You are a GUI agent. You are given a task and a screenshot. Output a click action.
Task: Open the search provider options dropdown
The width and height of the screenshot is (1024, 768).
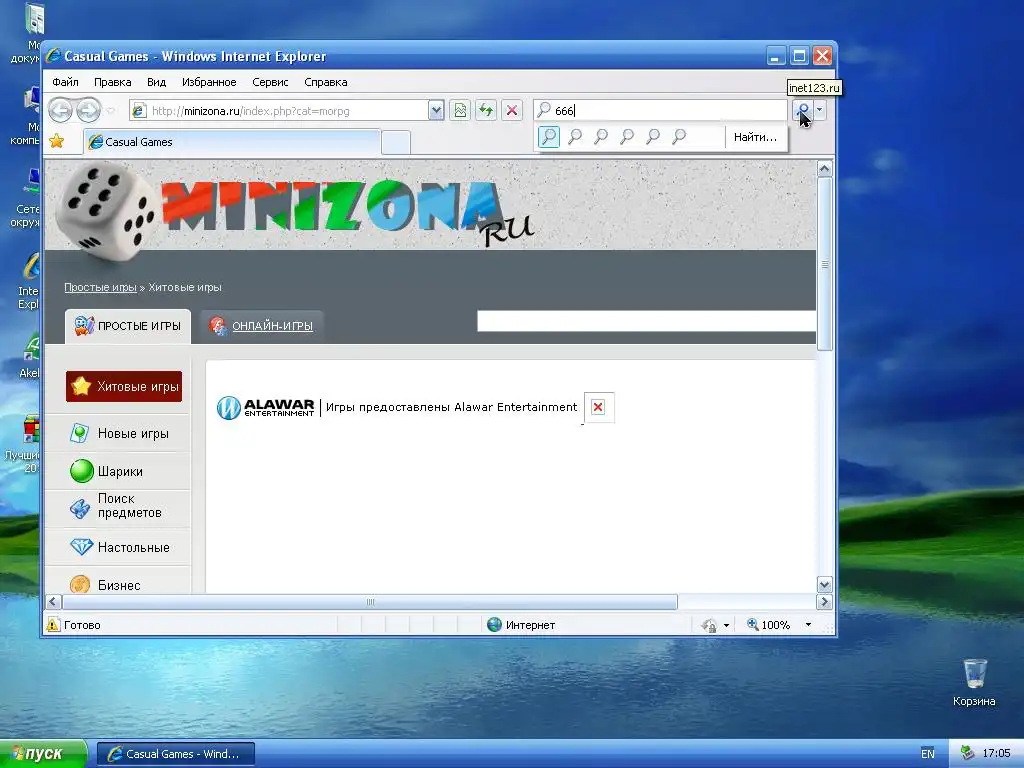point(820,110)
